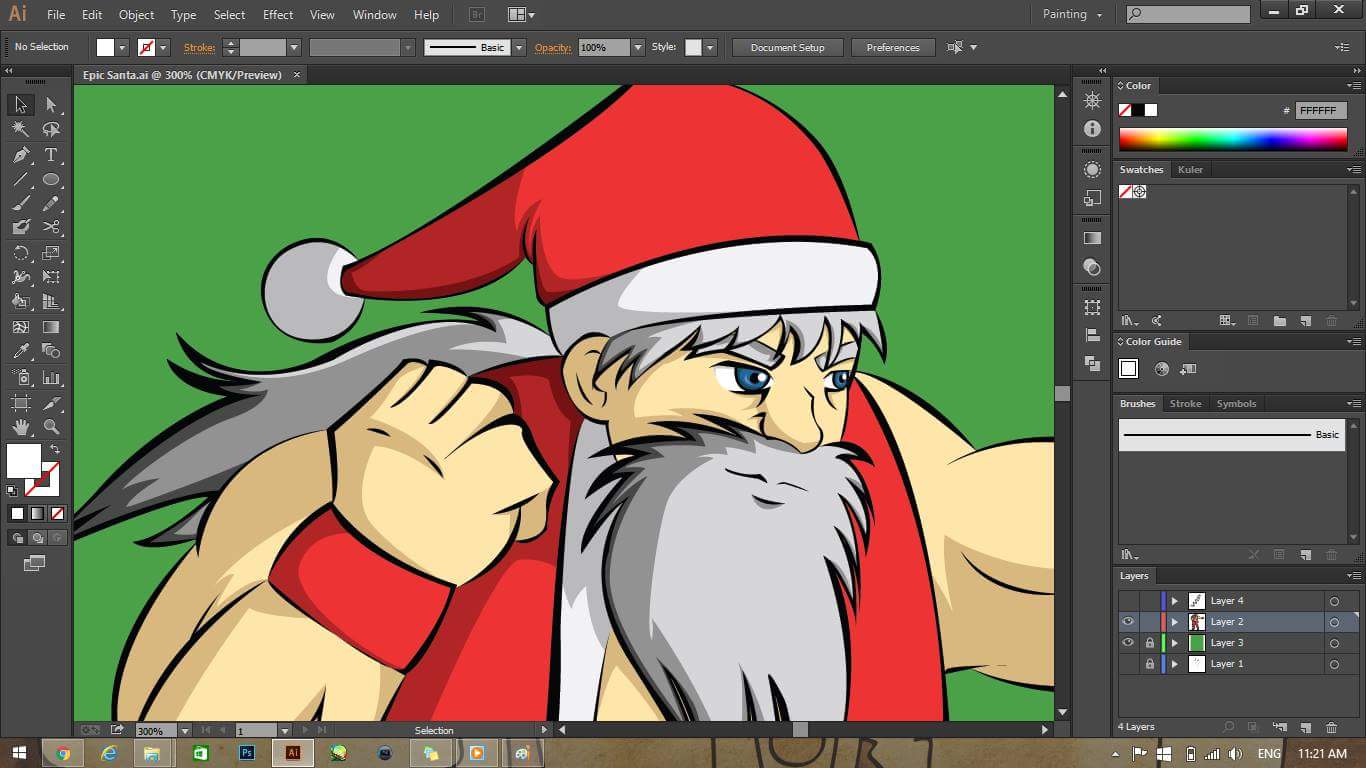Select the Lasso tool
The image size is (1366, 768).
coord(51,130)
